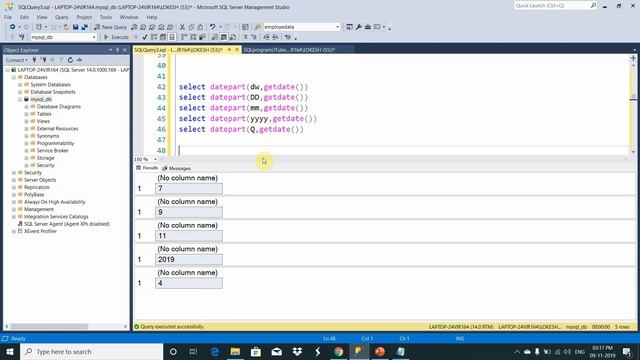Viewport: 640px width, 360px height.
Task: Collapse the mysql_db database node
Action: point(20,99)
